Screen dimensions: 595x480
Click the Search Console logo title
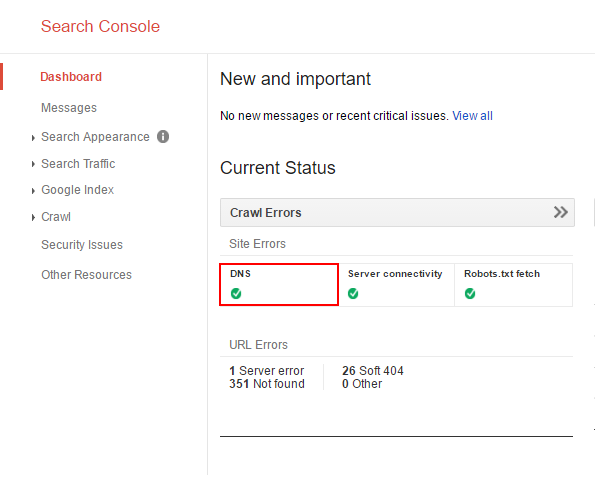100,26
